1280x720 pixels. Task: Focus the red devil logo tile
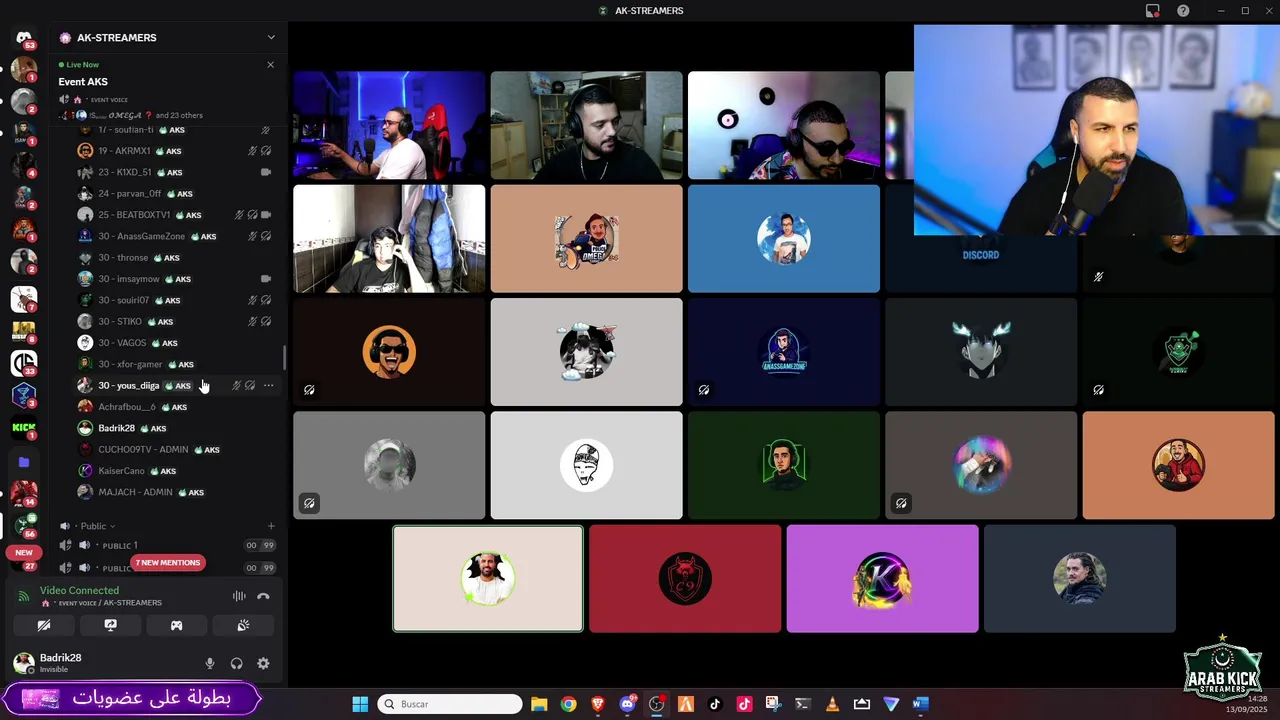(685, 579)
